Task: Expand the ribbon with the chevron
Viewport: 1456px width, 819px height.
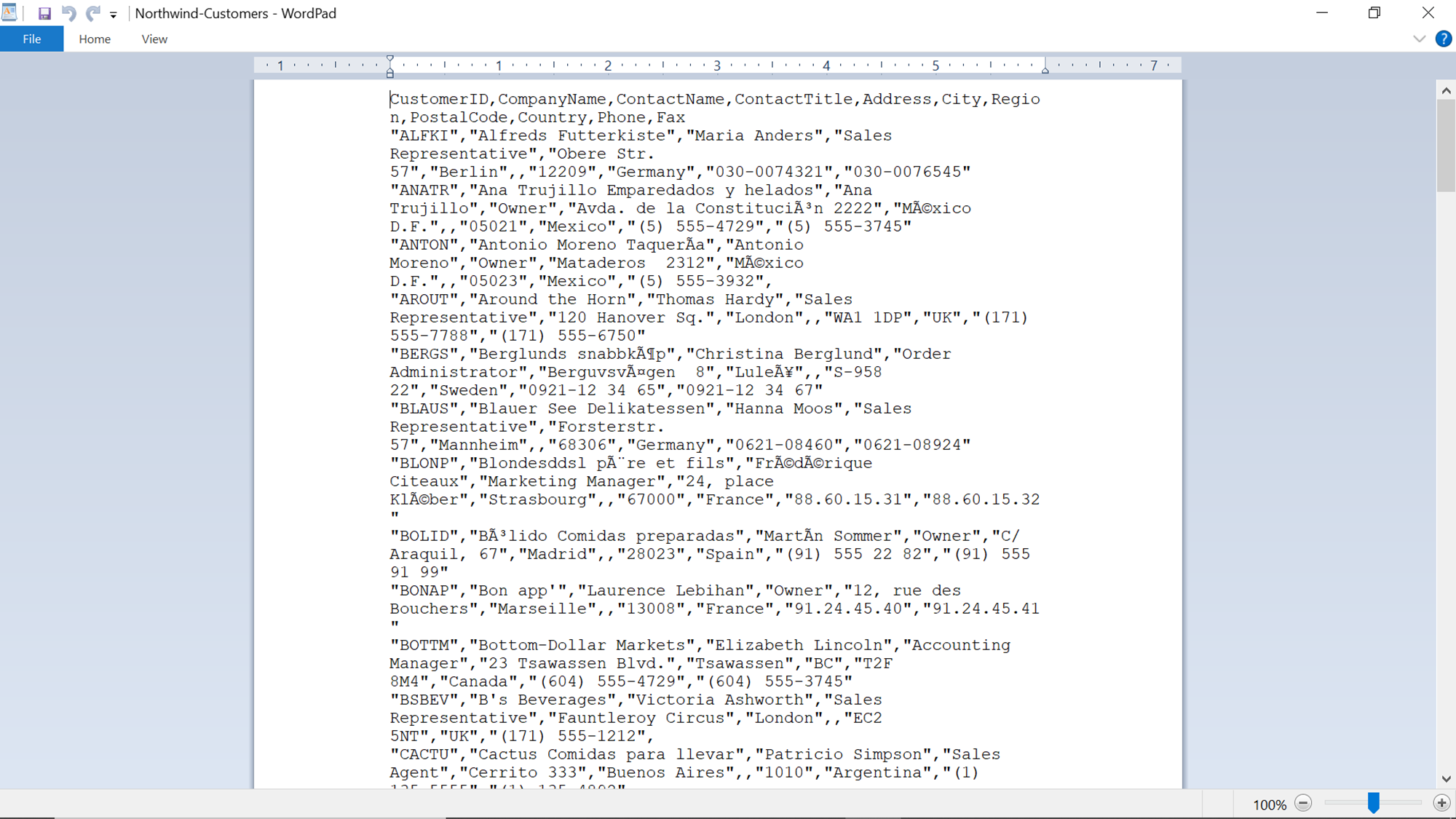Action: coord(1419,39)
